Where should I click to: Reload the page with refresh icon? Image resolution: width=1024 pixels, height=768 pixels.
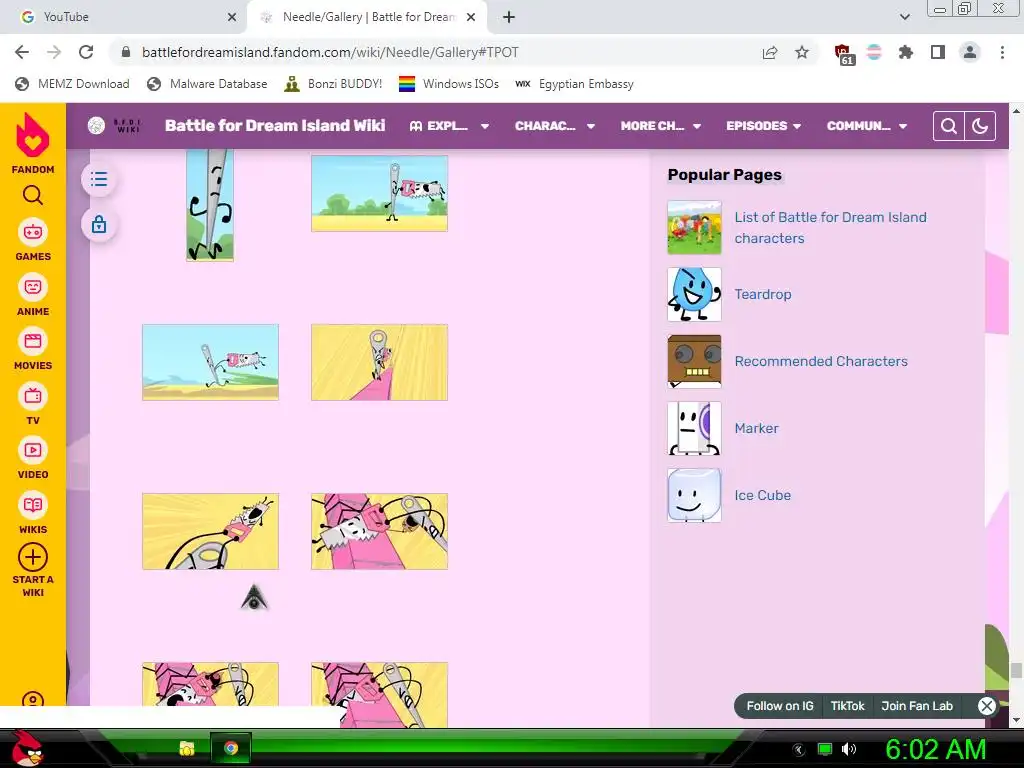pyautogui.click(x=86, y=52)
